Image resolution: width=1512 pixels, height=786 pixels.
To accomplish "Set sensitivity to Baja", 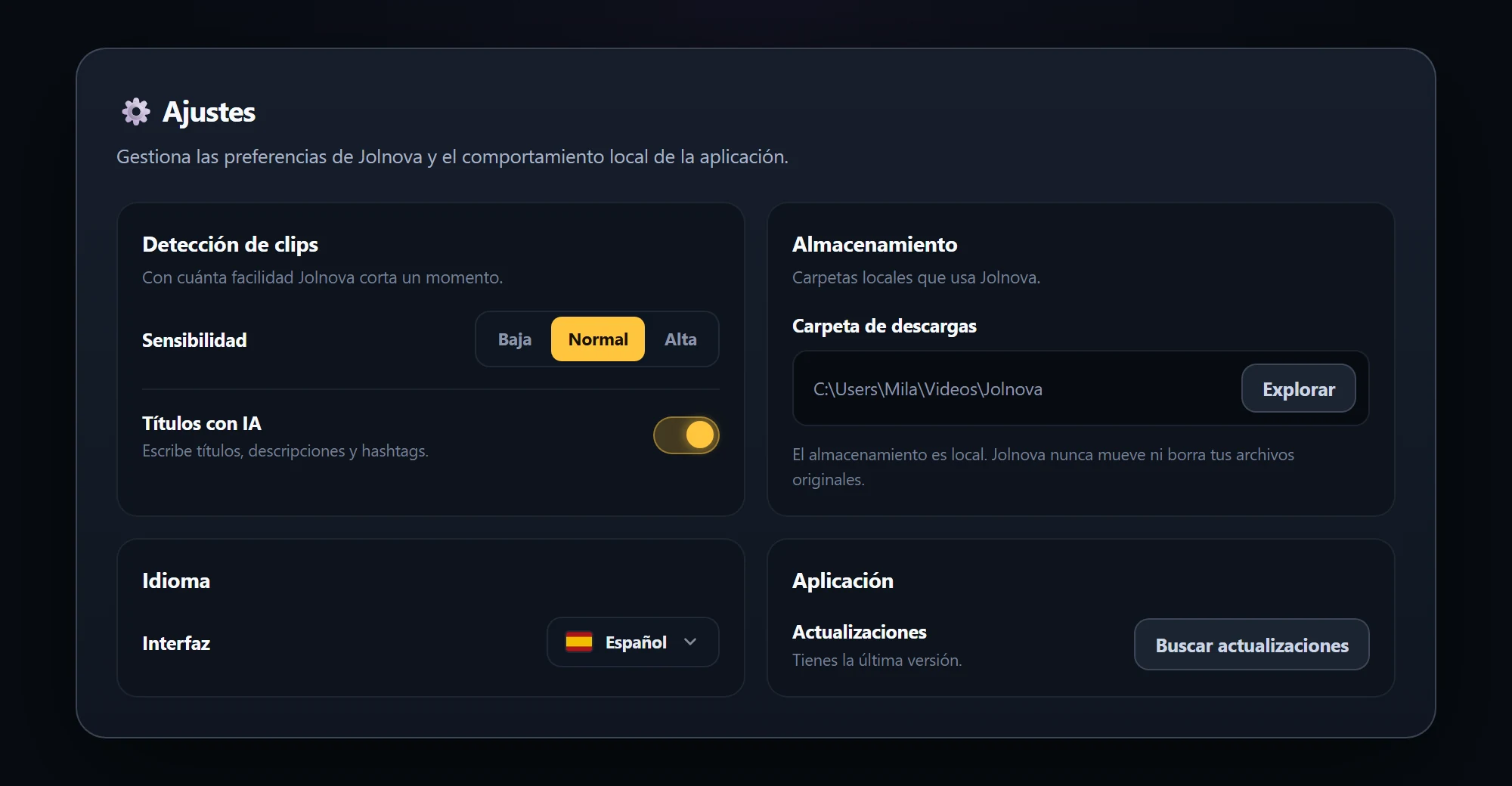I will tap(515, 339).
